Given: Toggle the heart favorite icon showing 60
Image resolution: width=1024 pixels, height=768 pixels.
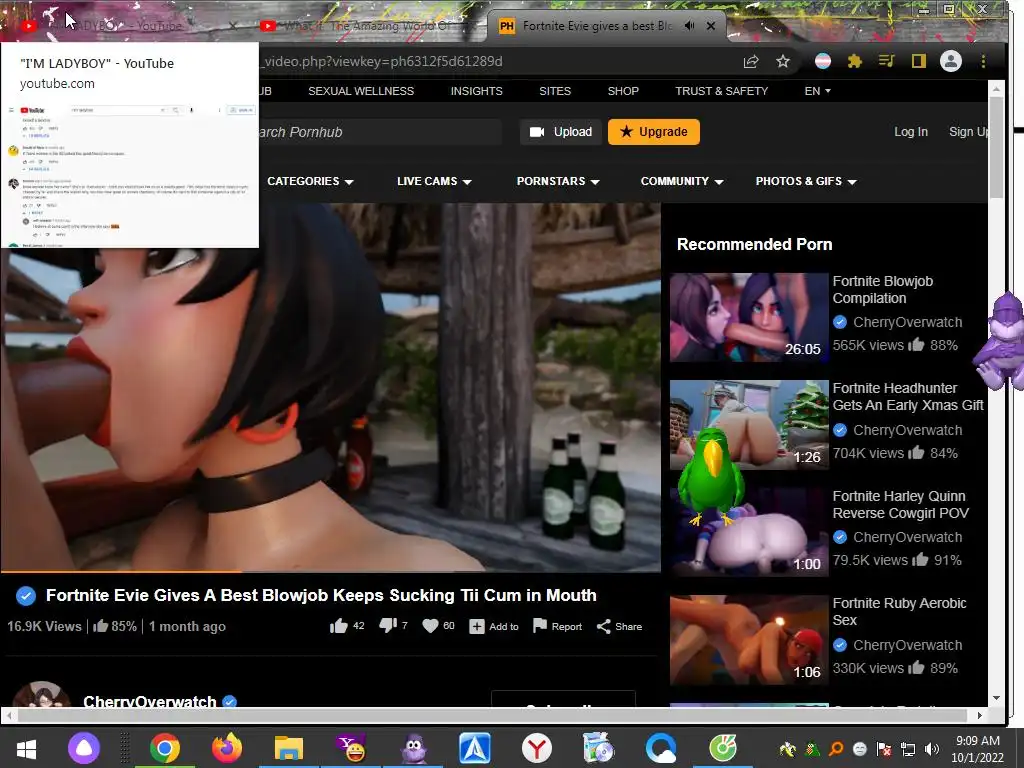Looking at the screenshot, I should [430, 626].
